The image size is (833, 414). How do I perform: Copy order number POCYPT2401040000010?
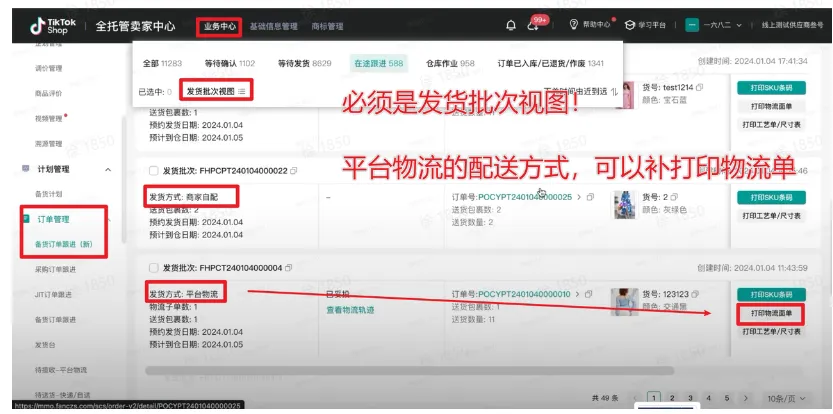pyautogui.click(x=589, y=294)
